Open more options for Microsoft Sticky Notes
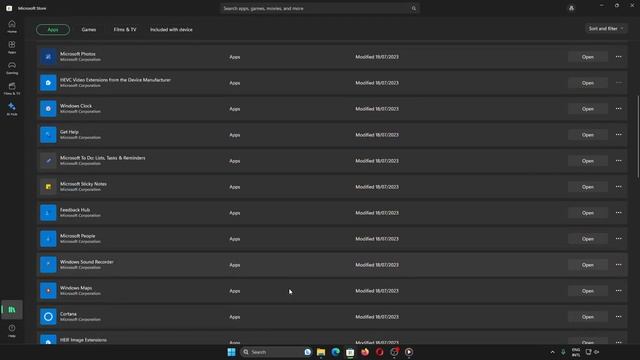640x360 pixels. [x=618, y=187]
